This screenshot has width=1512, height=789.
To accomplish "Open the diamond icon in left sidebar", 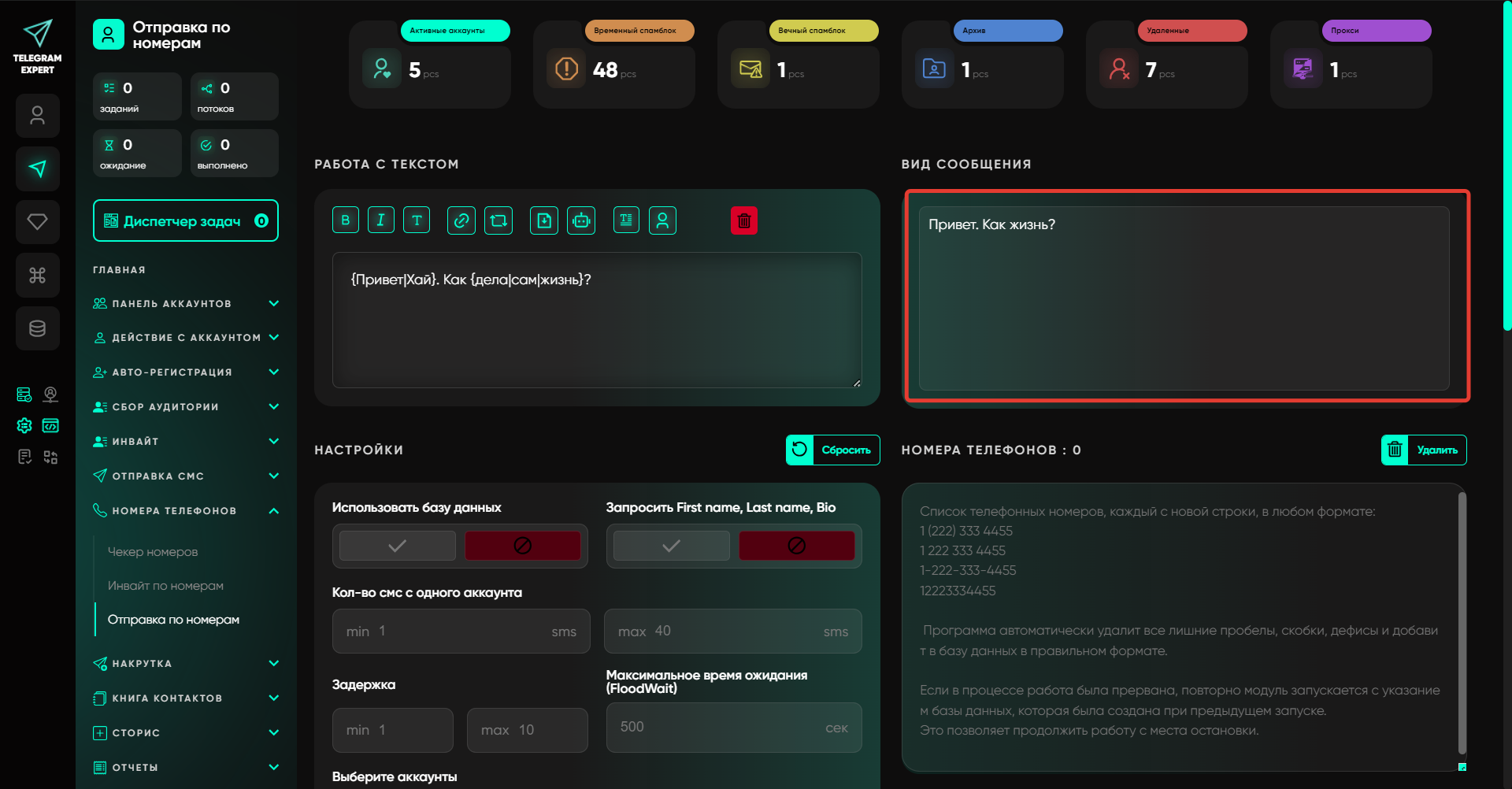I will coord(37,222).
